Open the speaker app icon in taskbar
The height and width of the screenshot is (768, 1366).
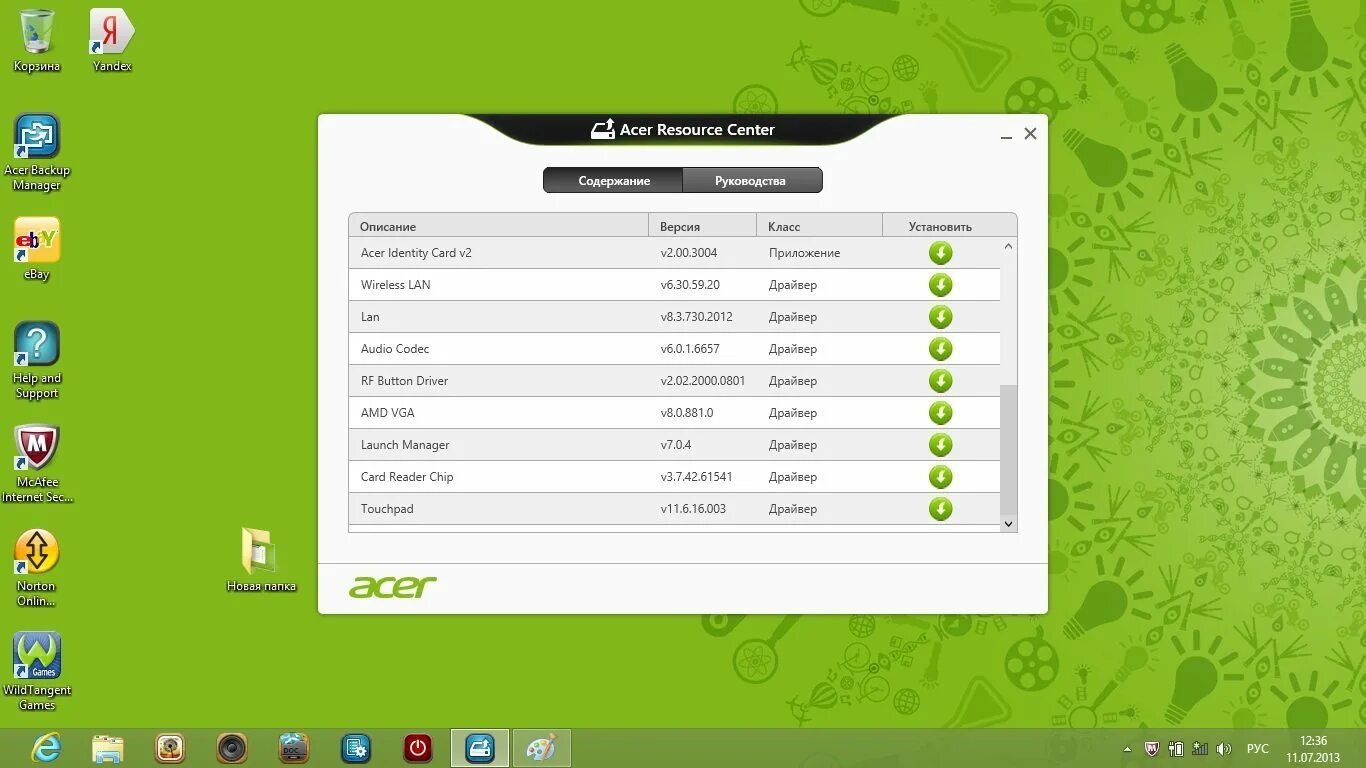click(232, 748)
